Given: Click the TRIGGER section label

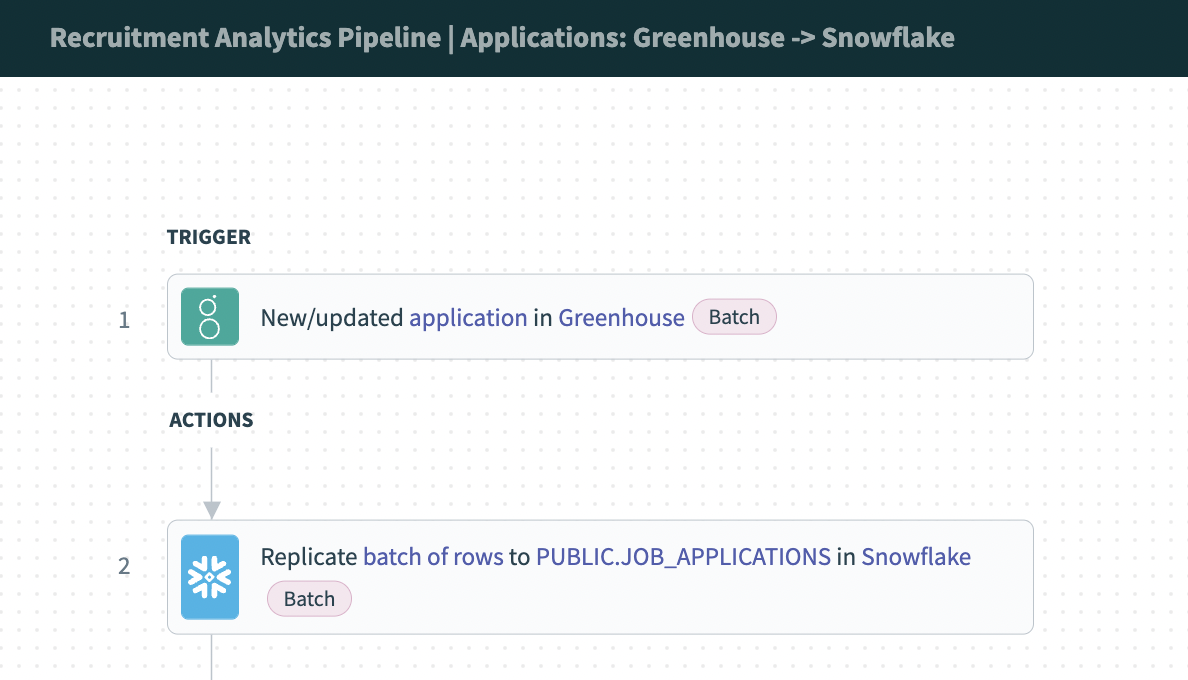Looking at the screenshot, I should click(209, 237).
